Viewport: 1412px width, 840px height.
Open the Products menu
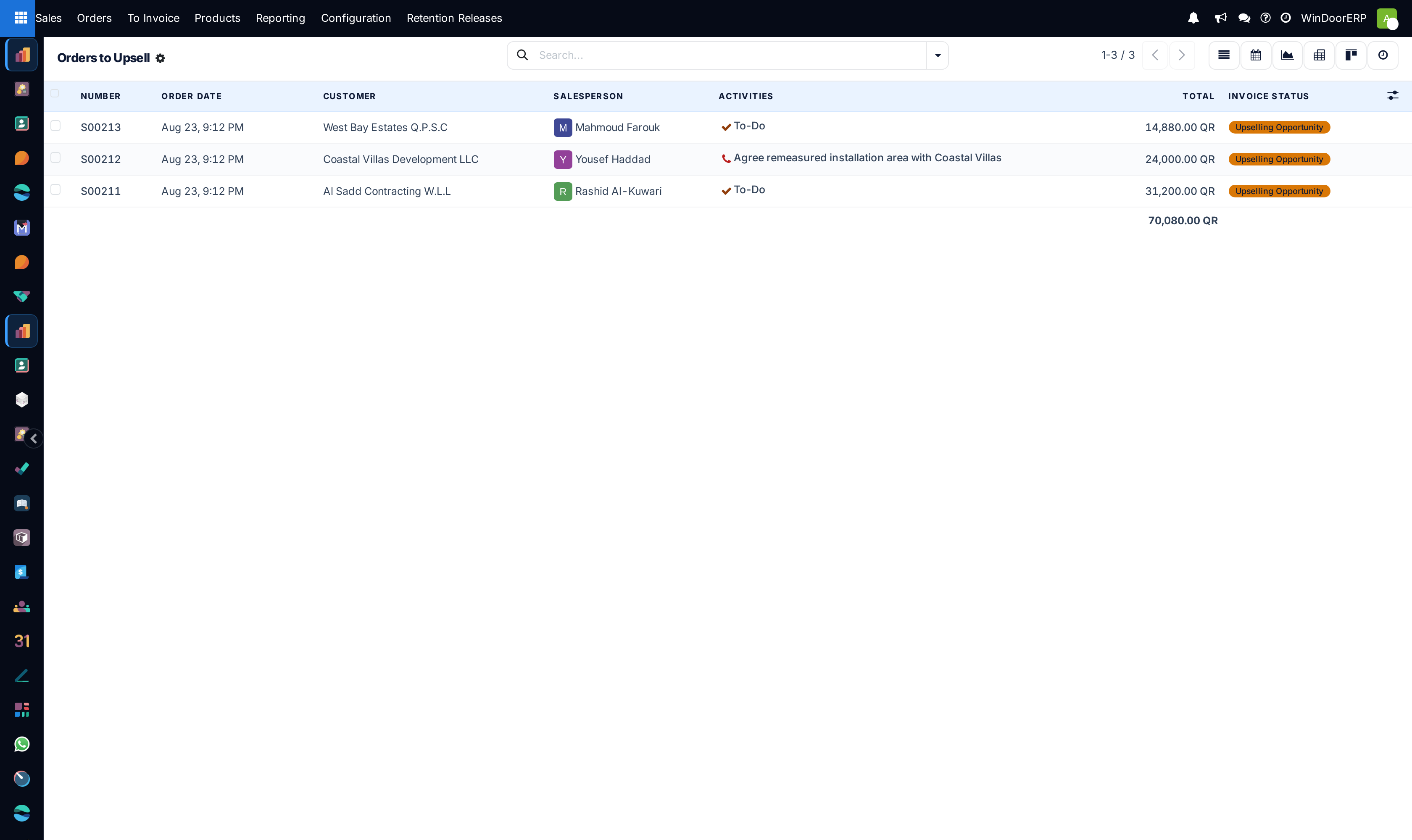pyautogui.click(x=218, y=18)
